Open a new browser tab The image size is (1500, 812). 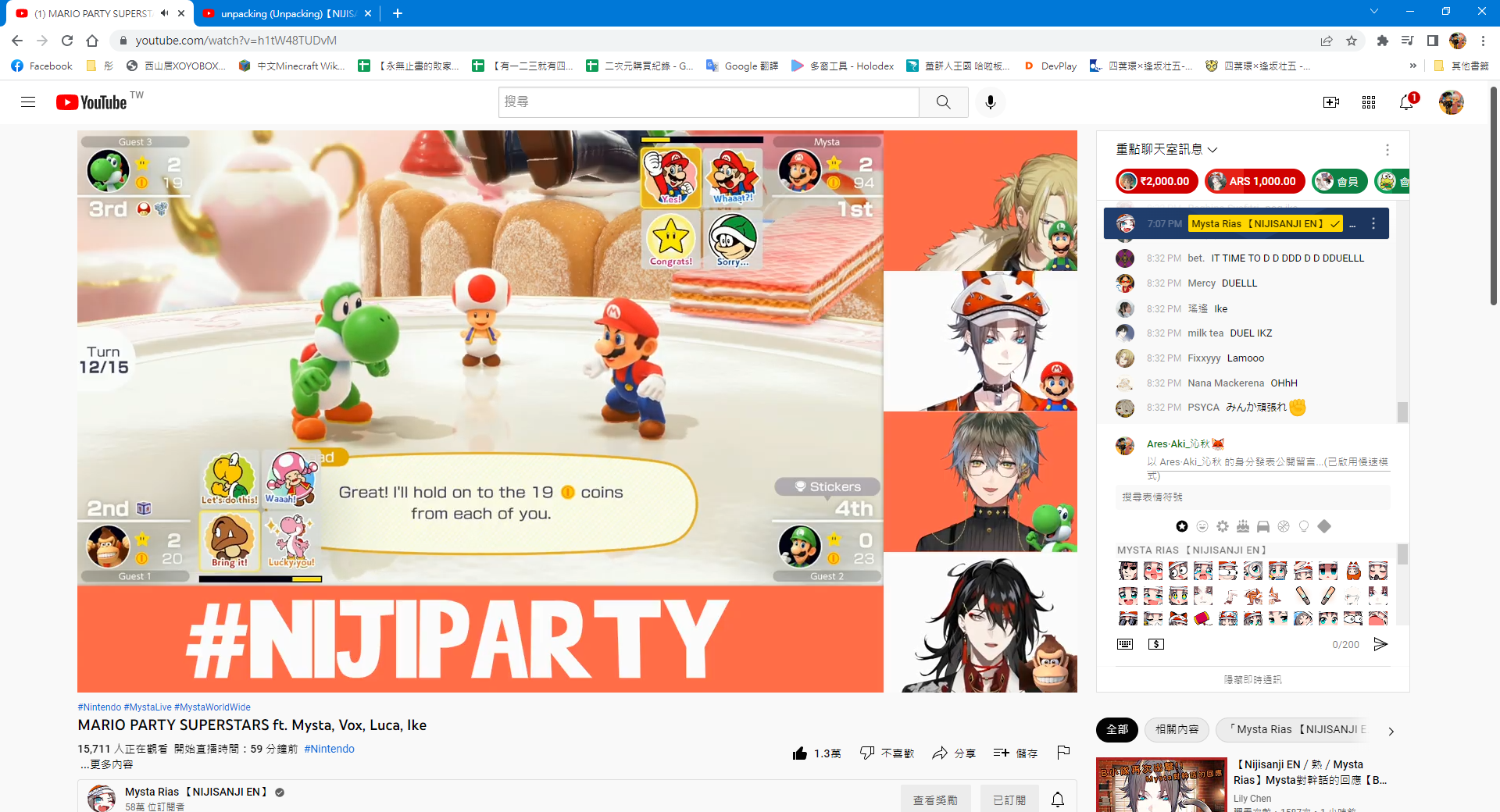(397, 13)
